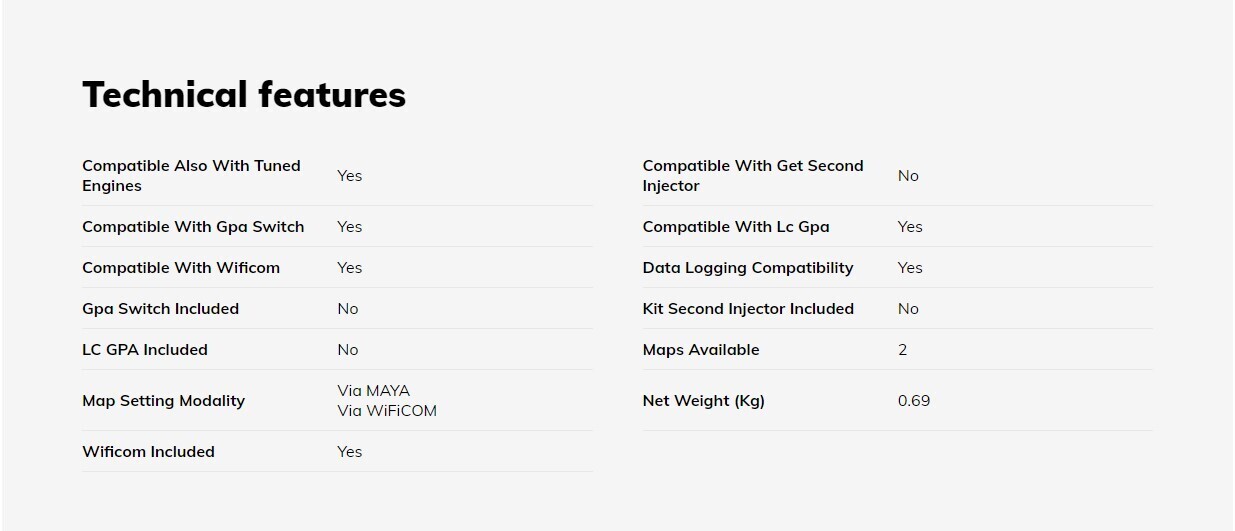The height and width of the screenshot is (531, 1235).
Task: Click the Via MAYA value text
Action: coord(373,391)
